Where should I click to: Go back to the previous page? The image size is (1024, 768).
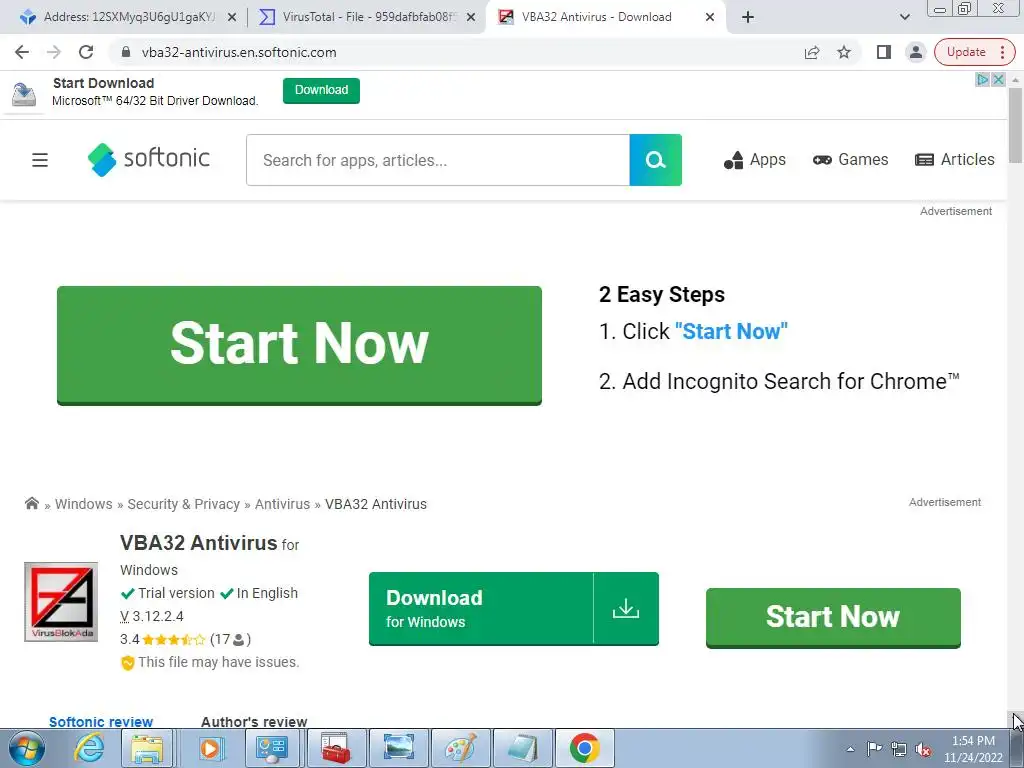tap(22, 52)
